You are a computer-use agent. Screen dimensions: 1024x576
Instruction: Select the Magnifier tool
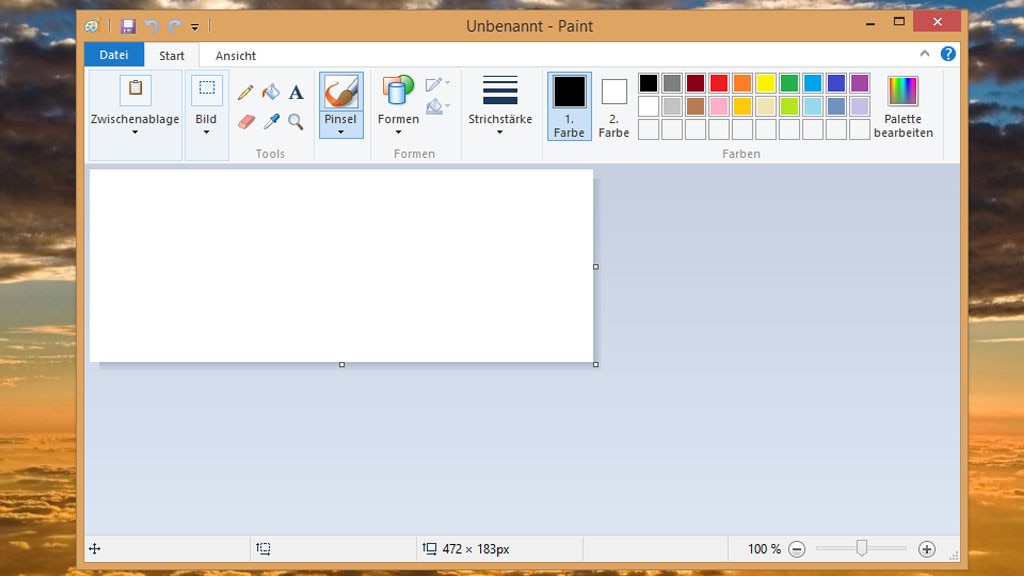(296, 121)
